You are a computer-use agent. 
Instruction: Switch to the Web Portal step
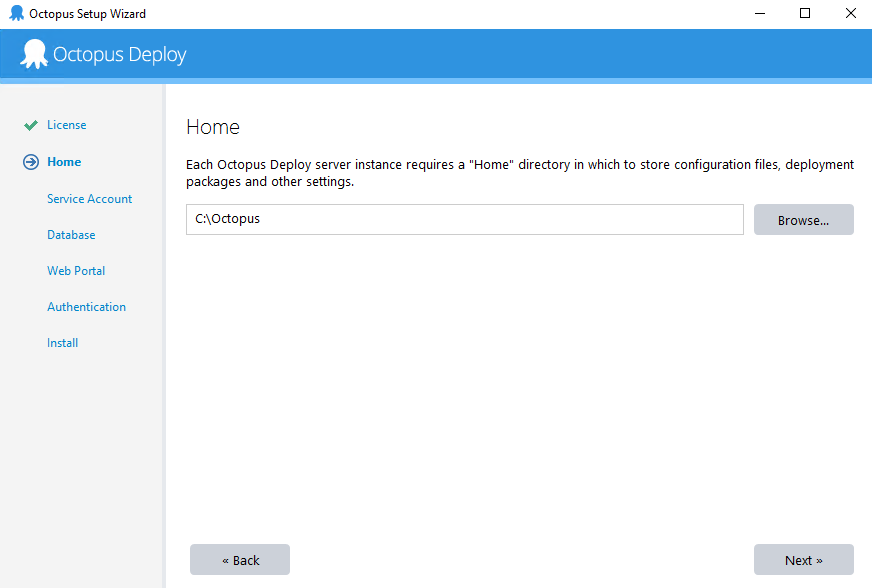tap(76, 271)
